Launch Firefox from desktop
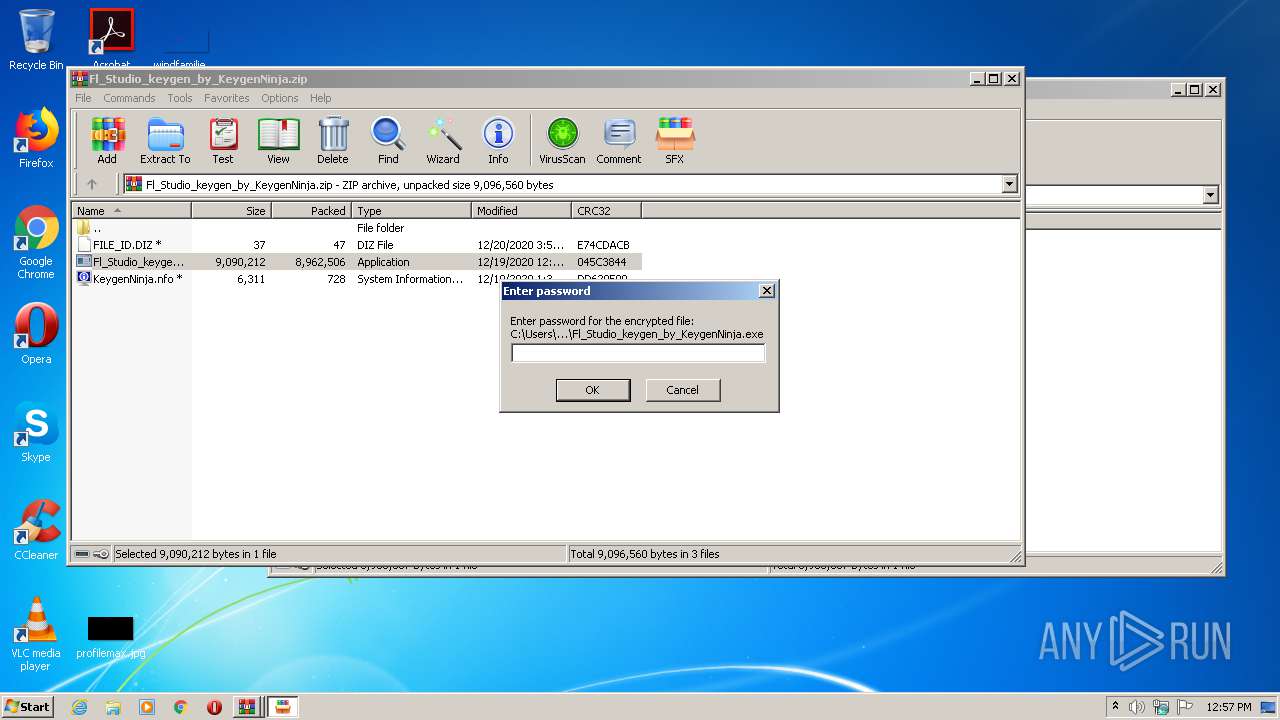Screen dimensions: 1280x720 (x=36, y=138)
